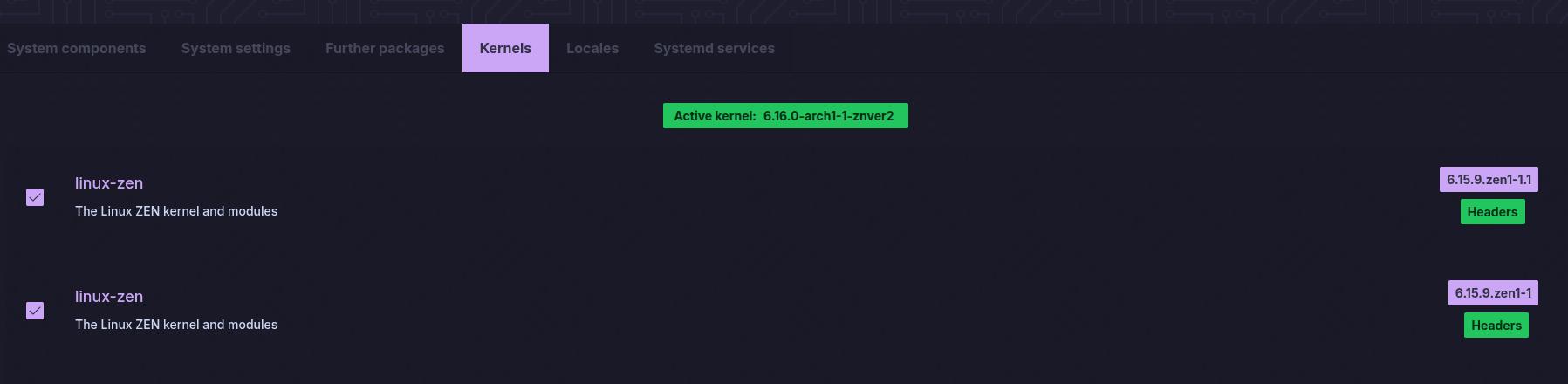Open the System settings tab

(236, 49)
